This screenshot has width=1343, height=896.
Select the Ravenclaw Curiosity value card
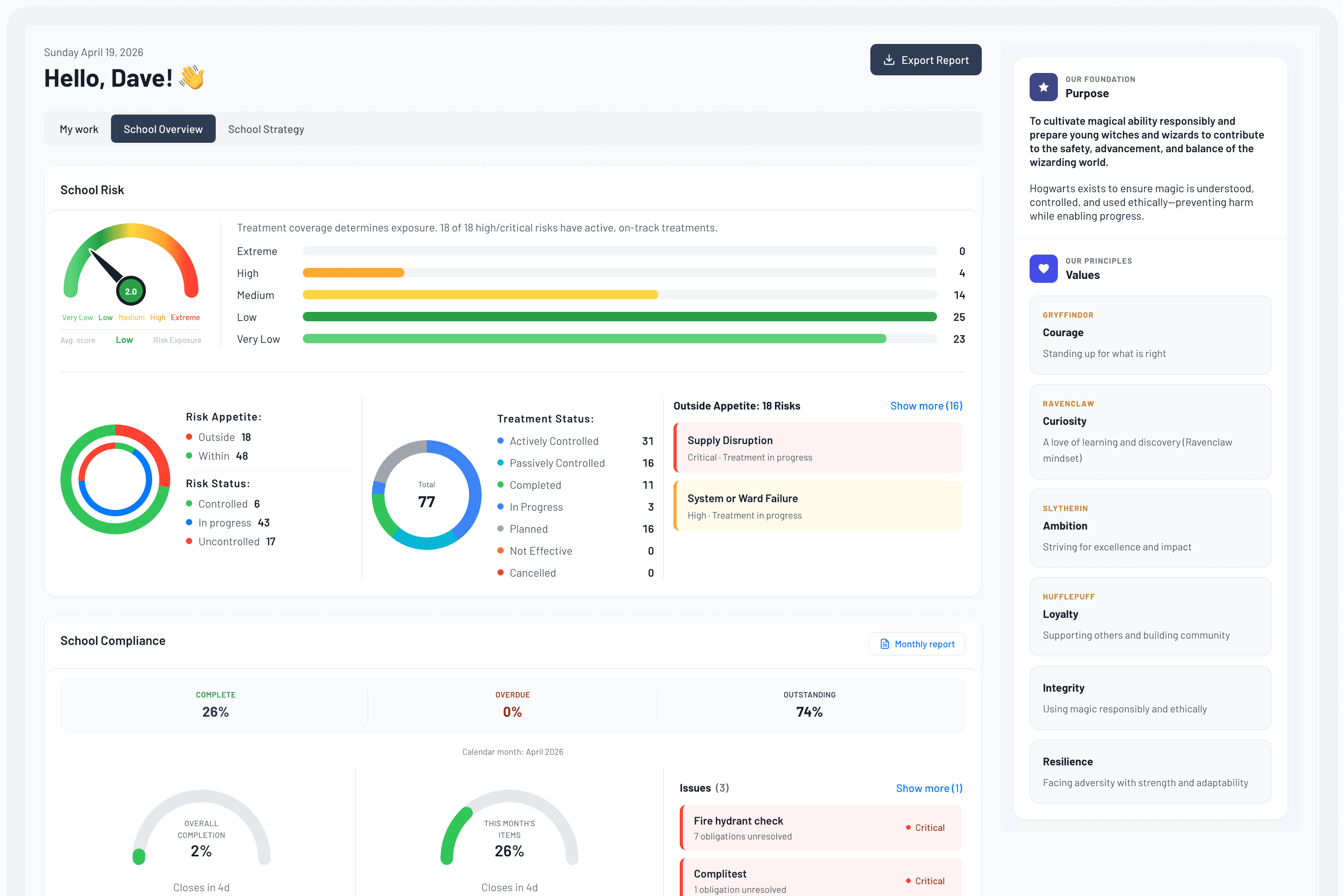tap(1150, 432)
